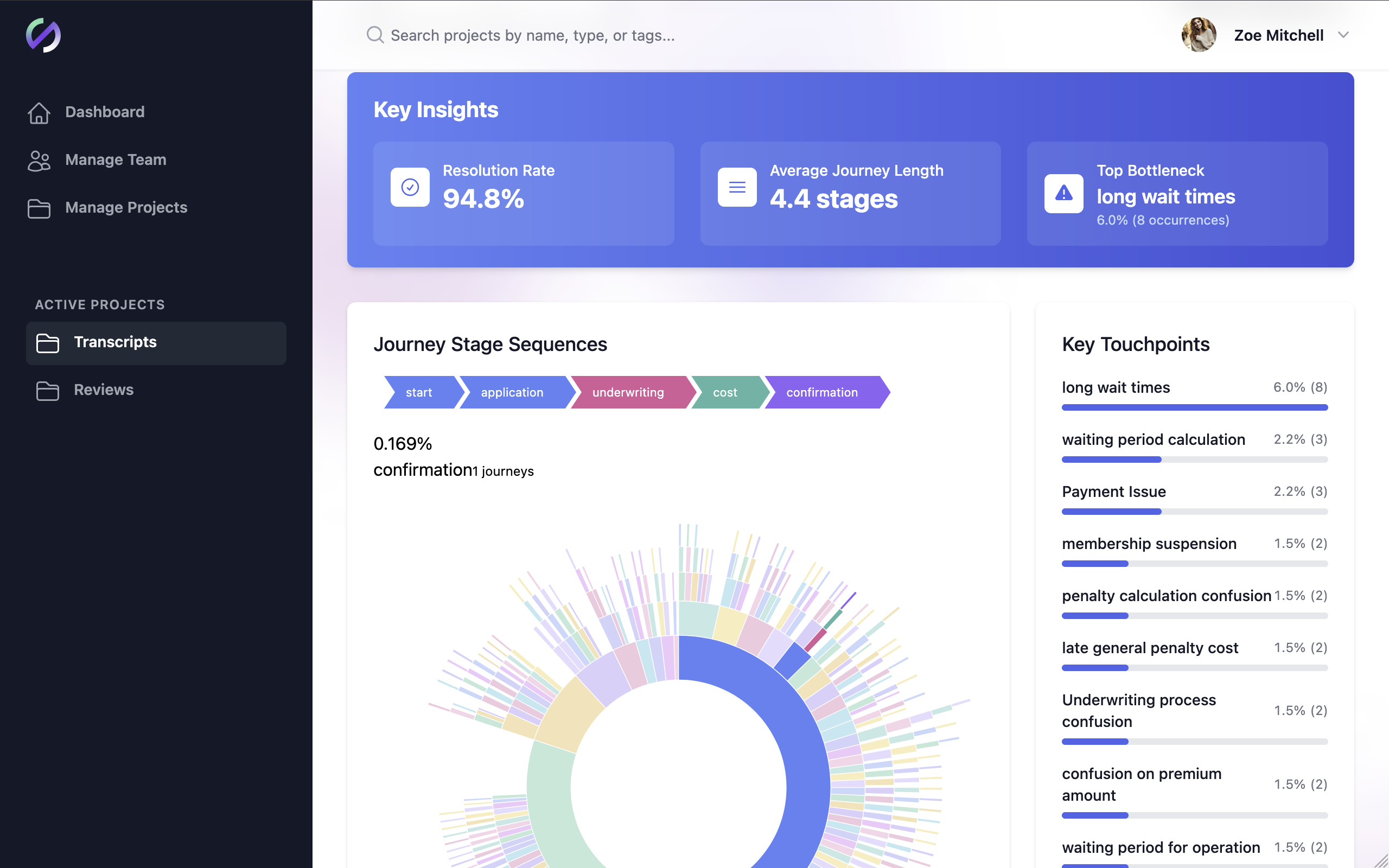Screen dimensions: 1389x868
Task: Go to Manage Team page
Action: (116, 160)
